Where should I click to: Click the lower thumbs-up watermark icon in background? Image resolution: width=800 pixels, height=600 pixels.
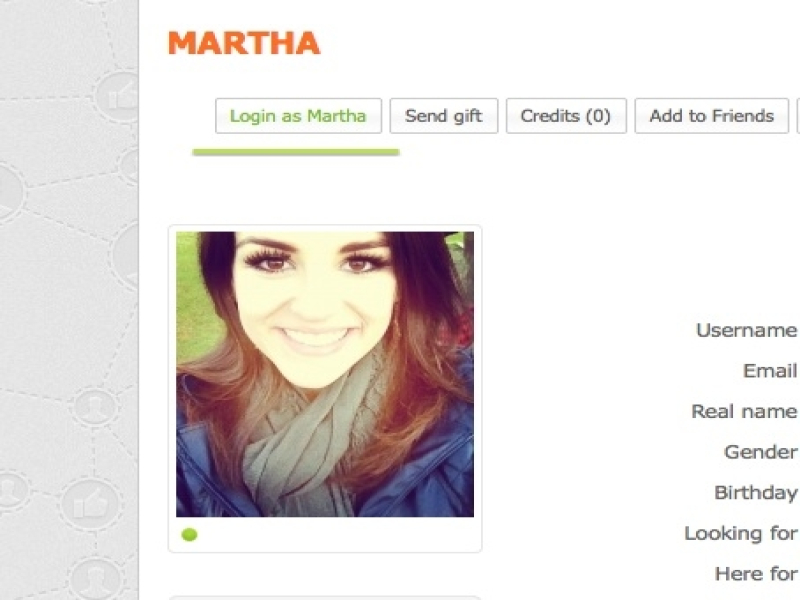91,504
